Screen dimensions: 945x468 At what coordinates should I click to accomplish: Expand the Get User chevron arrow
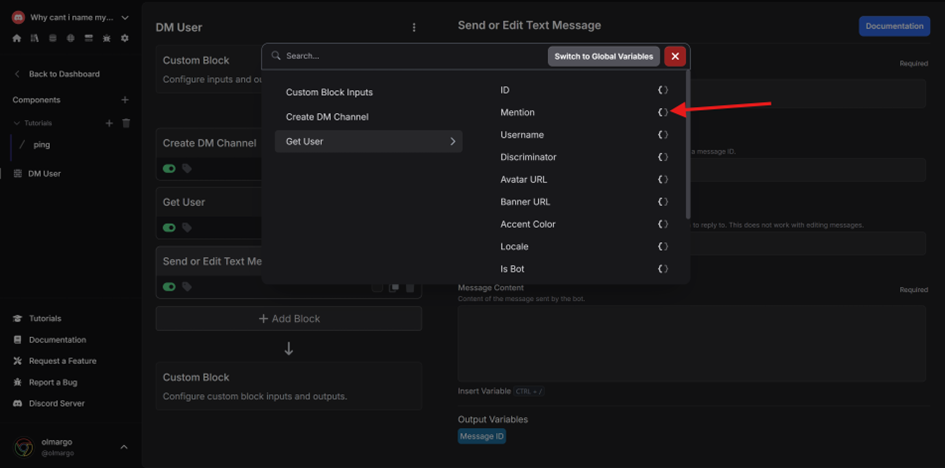coord(453,142)
